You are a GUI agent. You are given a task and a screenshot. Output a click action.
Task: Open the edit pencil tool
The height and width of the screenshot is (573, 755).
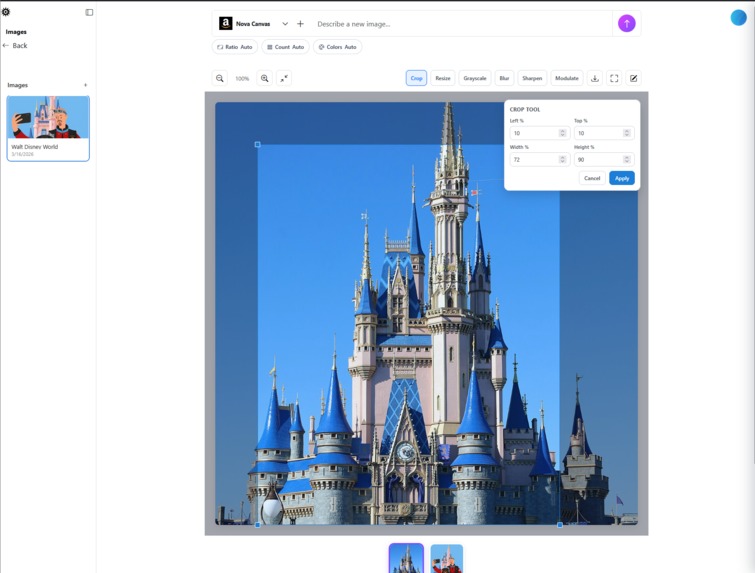634,78
